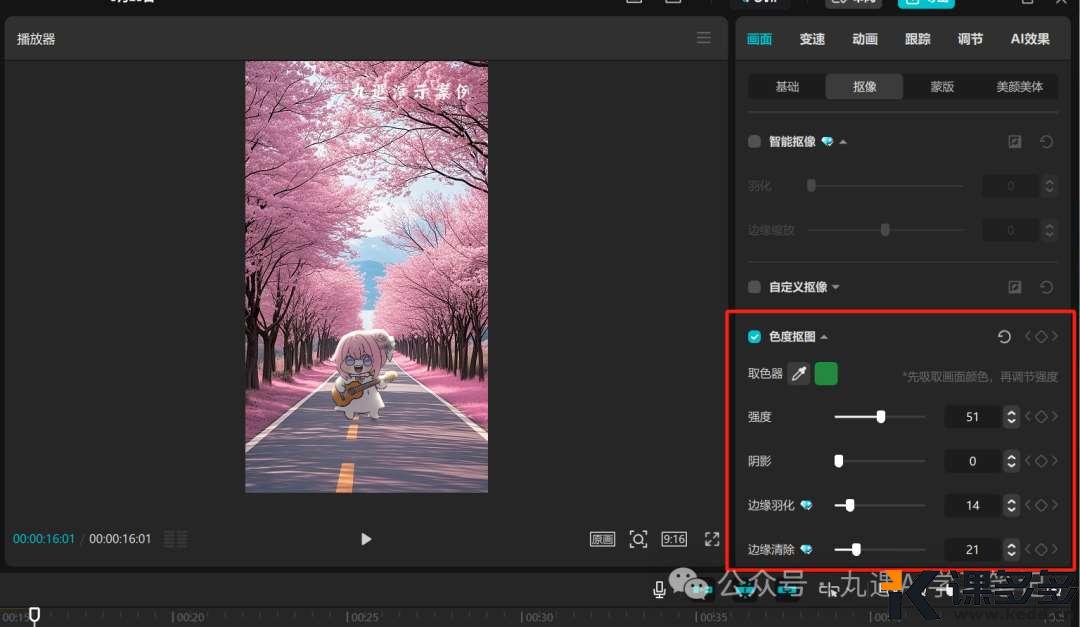Click the 羽化 stepper under 智能抠像
Screen dimensions: 1080x627
pos(1049,185)
